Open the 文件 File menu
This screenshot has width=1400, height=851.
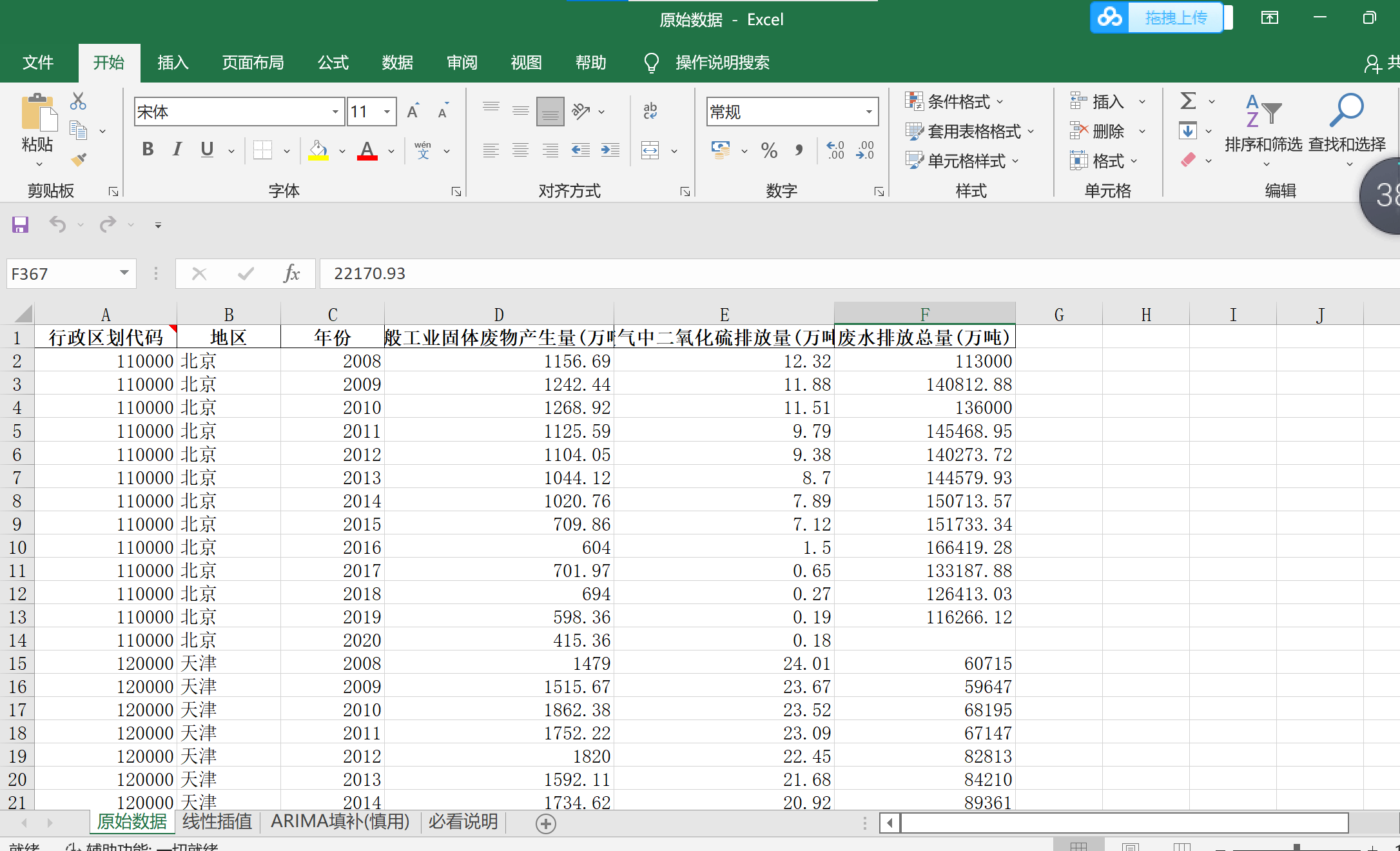38,63
